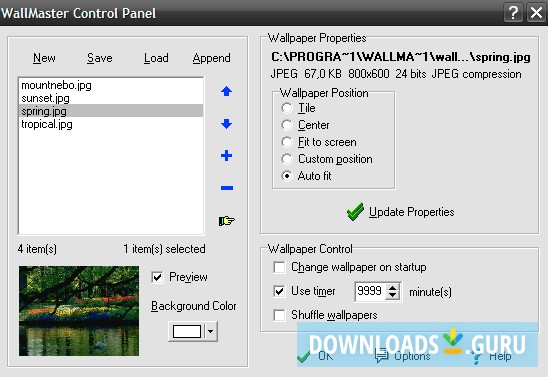
Task: Select mountnebo.jpg in the wallpaper list
Action: (111, 85)
